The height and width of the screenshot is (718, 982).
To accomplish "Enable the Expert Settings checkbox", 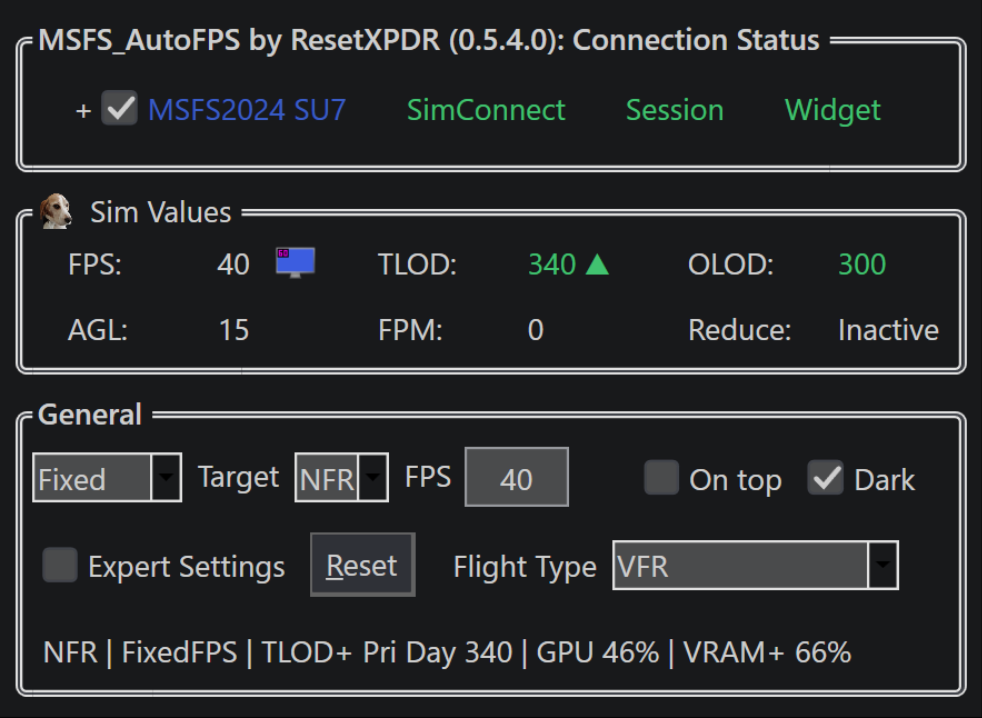I will point(60,565).
